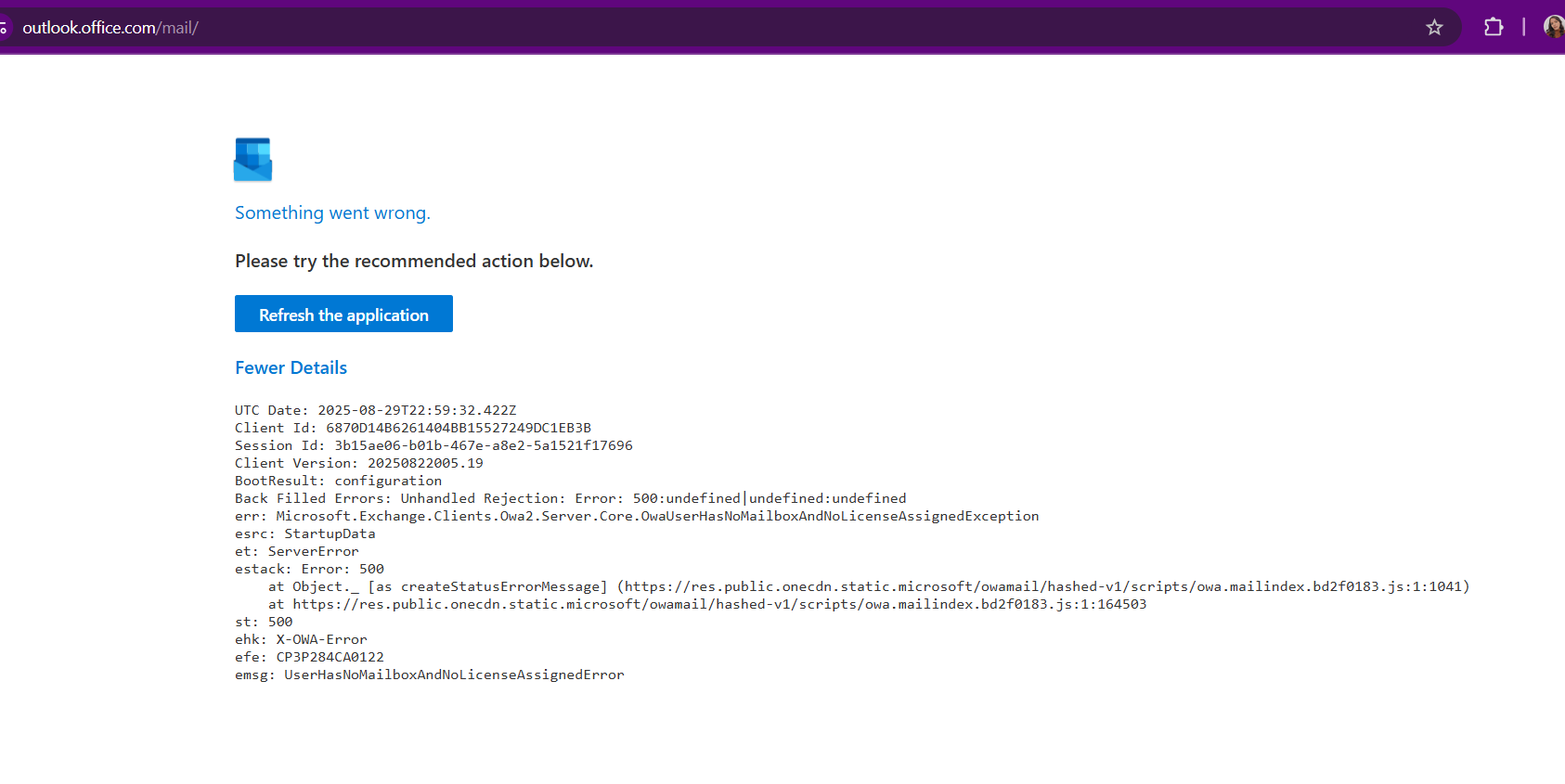Click the Client Version 20250822005.19 line
The height and width of the screenshot is (784, 1565).
pos(359,463)
